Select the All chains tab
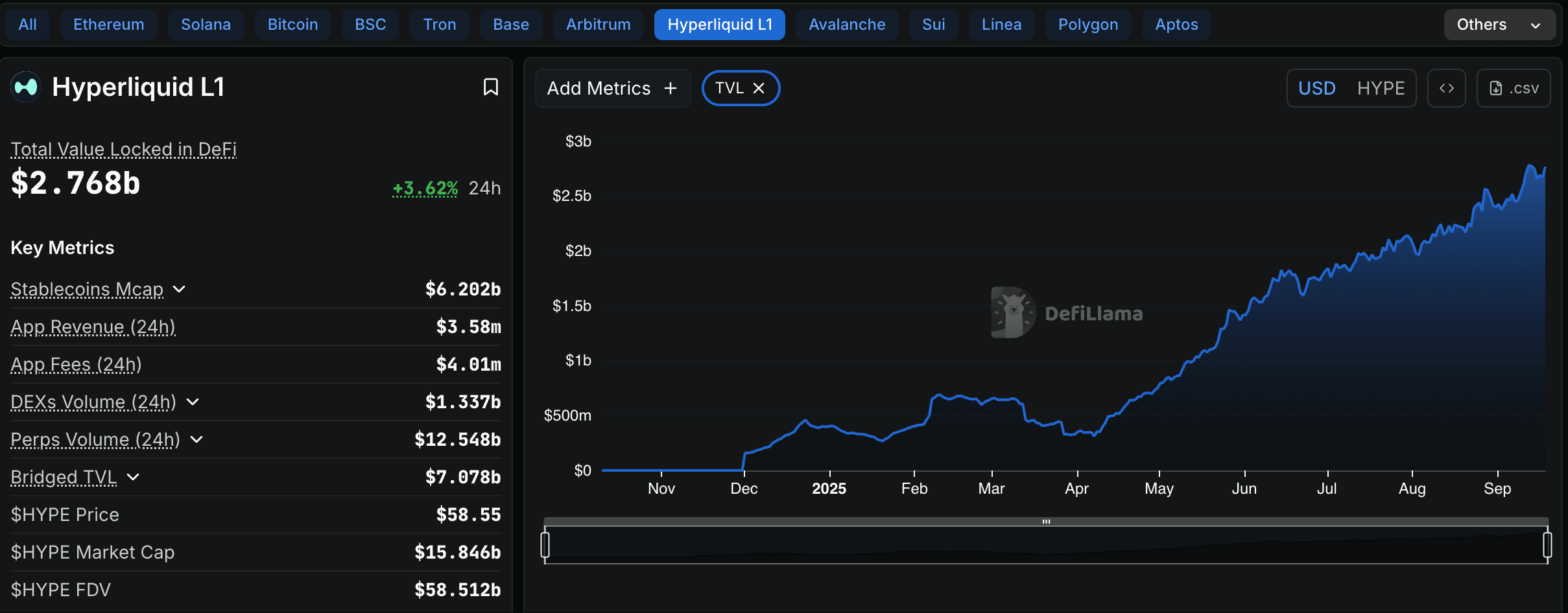1568x613 pixels. tap(27, 24)
